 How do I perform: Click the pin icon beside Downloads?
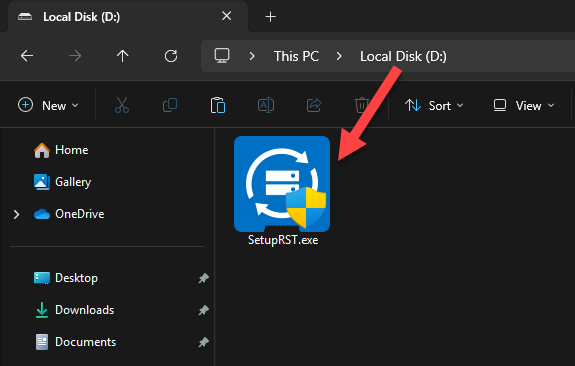click(204, 310)
